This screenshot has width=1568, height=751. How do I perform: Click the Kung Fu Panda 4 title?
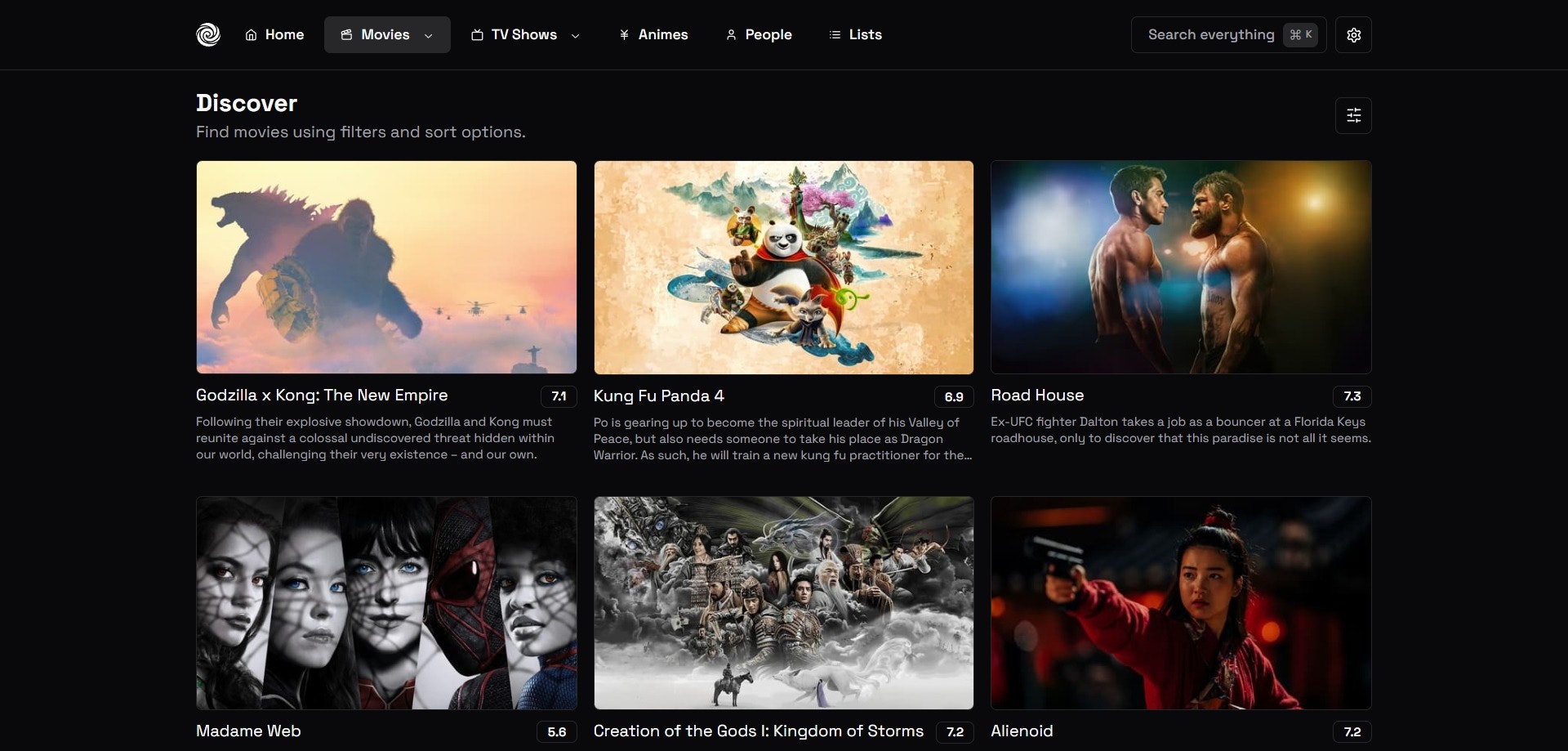(659, 396)
